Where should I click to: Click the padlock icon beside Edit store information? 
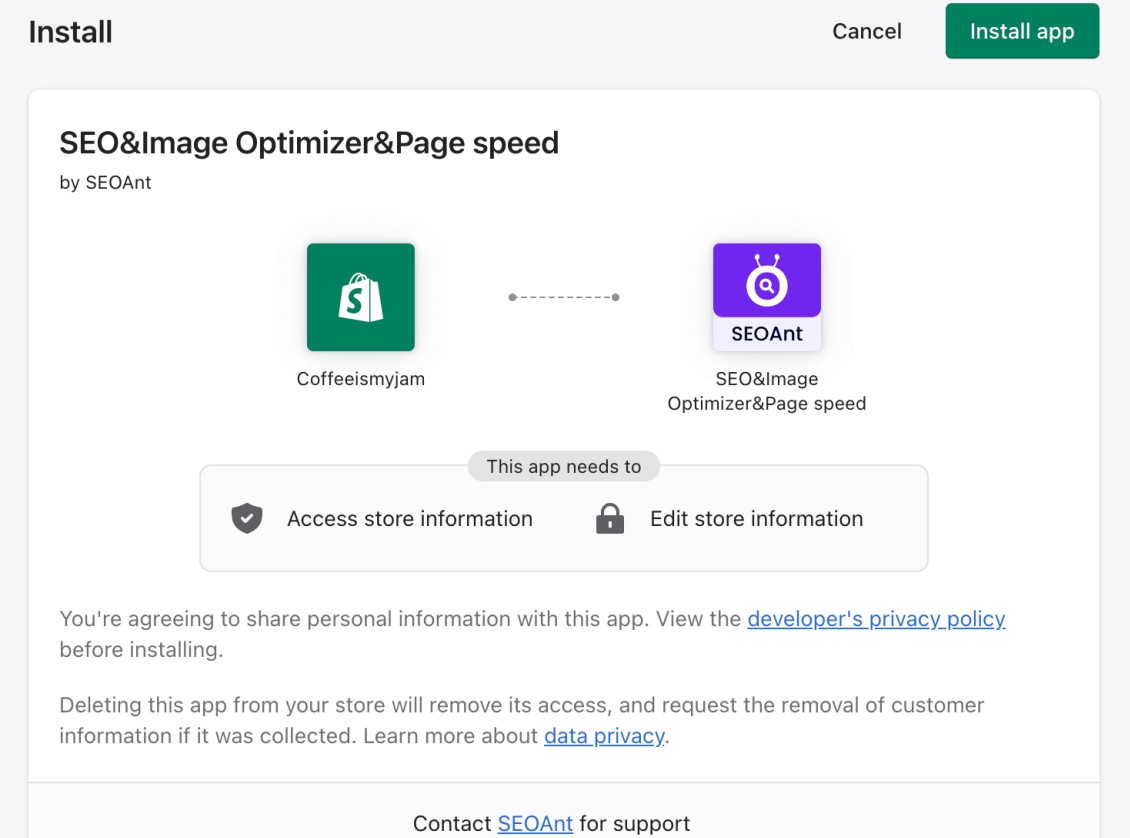610,518
